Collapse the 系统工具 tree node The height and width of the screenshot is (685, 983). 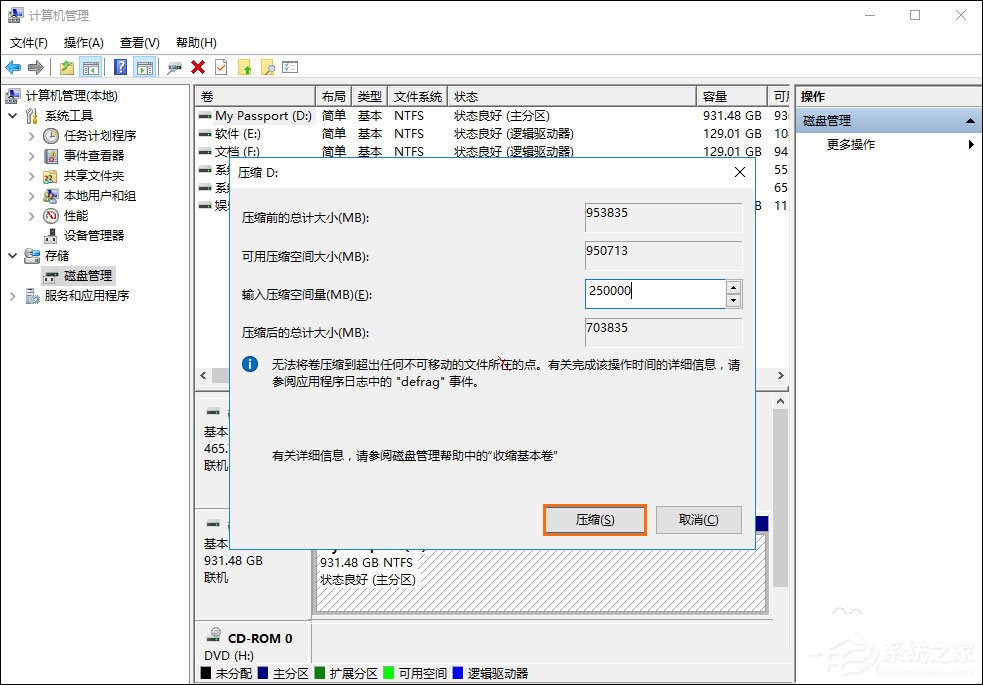pyautogui.click(x=10, y=115)
